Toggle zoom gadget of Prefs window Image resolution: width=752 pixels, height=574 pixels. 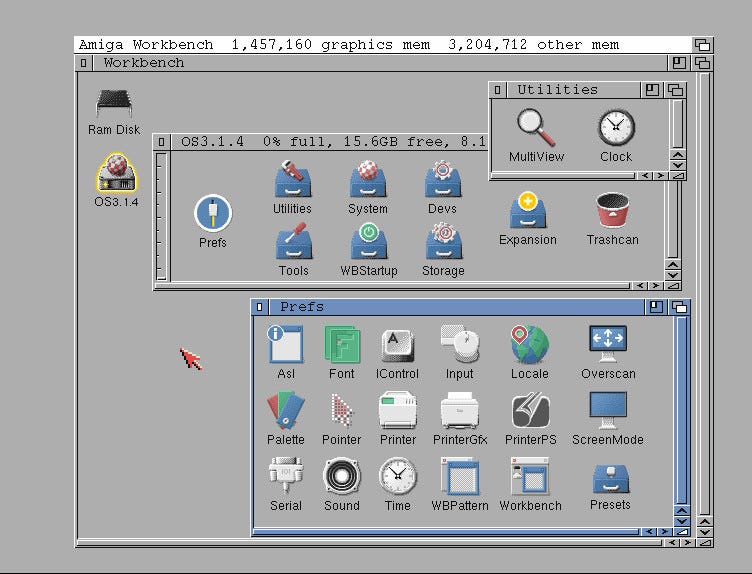click(x=656, y=307)
